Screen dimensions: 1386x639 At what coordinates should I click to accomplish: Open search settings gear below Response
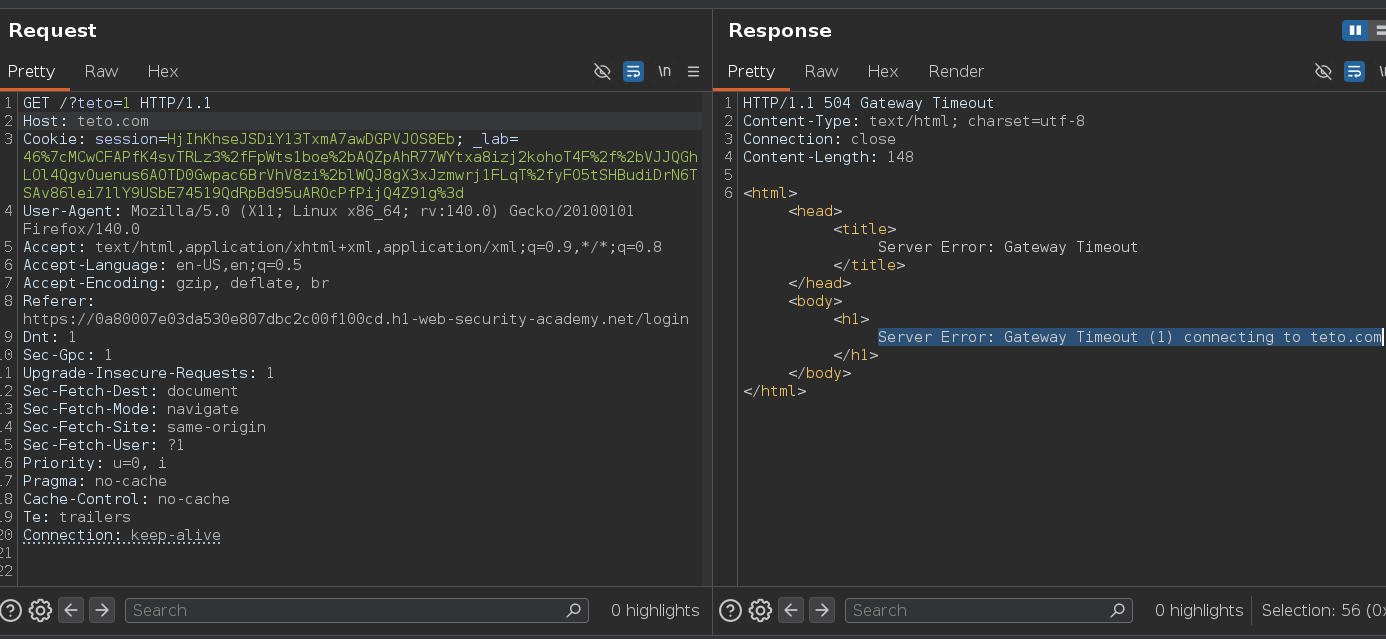[760, 610]
